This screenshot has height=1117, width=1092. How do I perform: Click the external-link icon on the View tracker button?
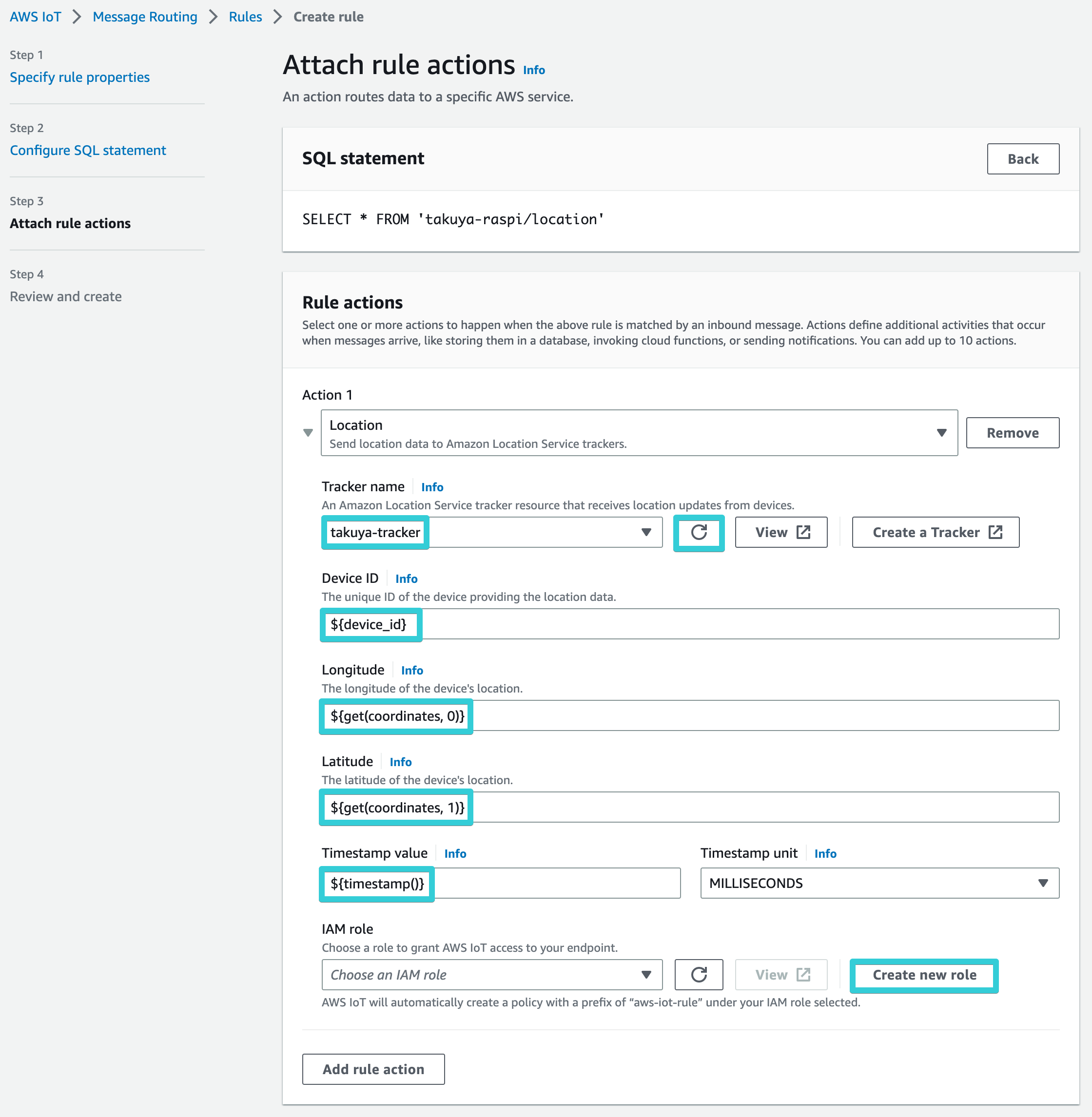point(805,532)
